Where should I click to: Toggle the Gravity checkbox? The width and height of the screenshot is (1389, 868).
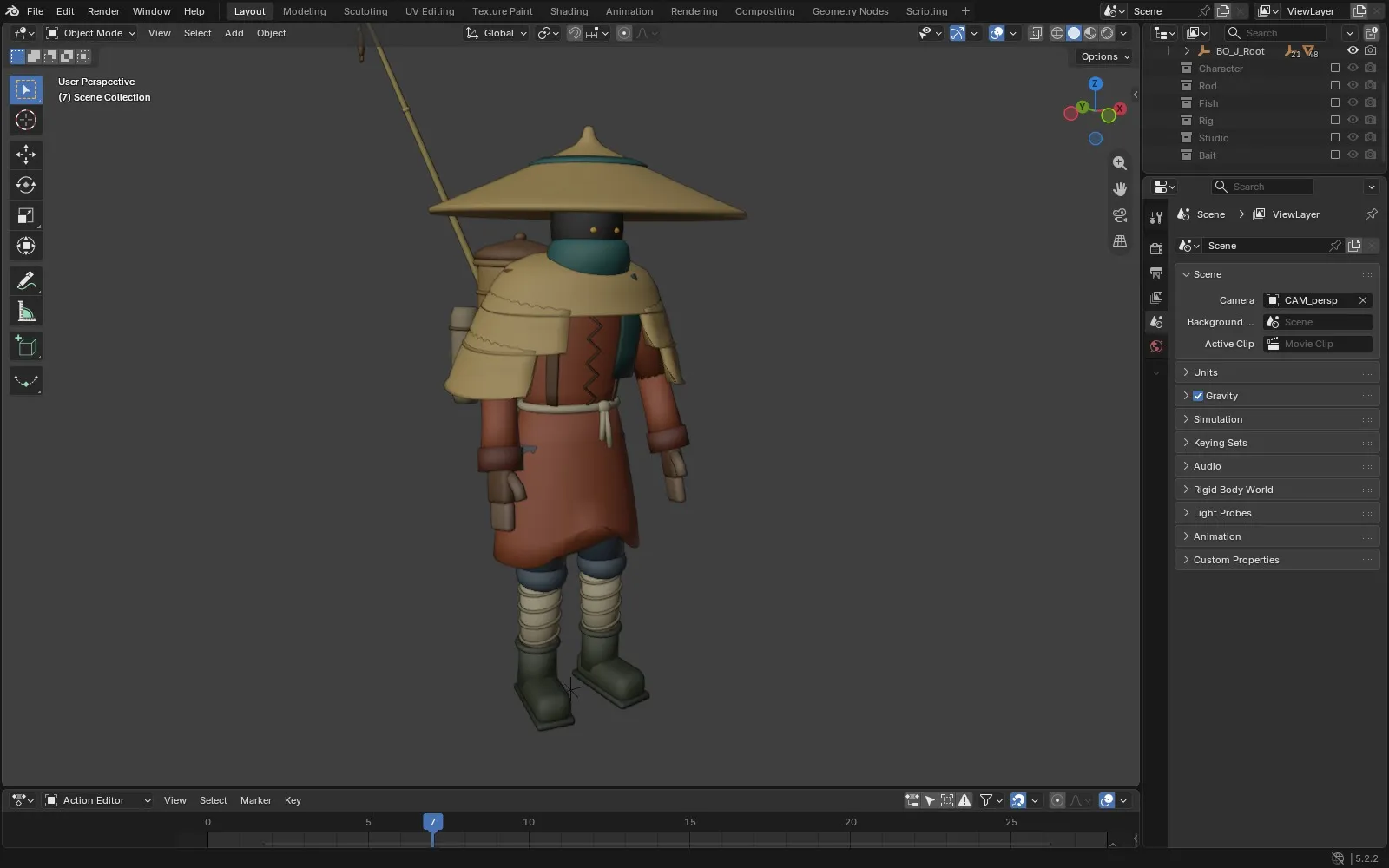pyautogui.click(x=1198, y=396)
